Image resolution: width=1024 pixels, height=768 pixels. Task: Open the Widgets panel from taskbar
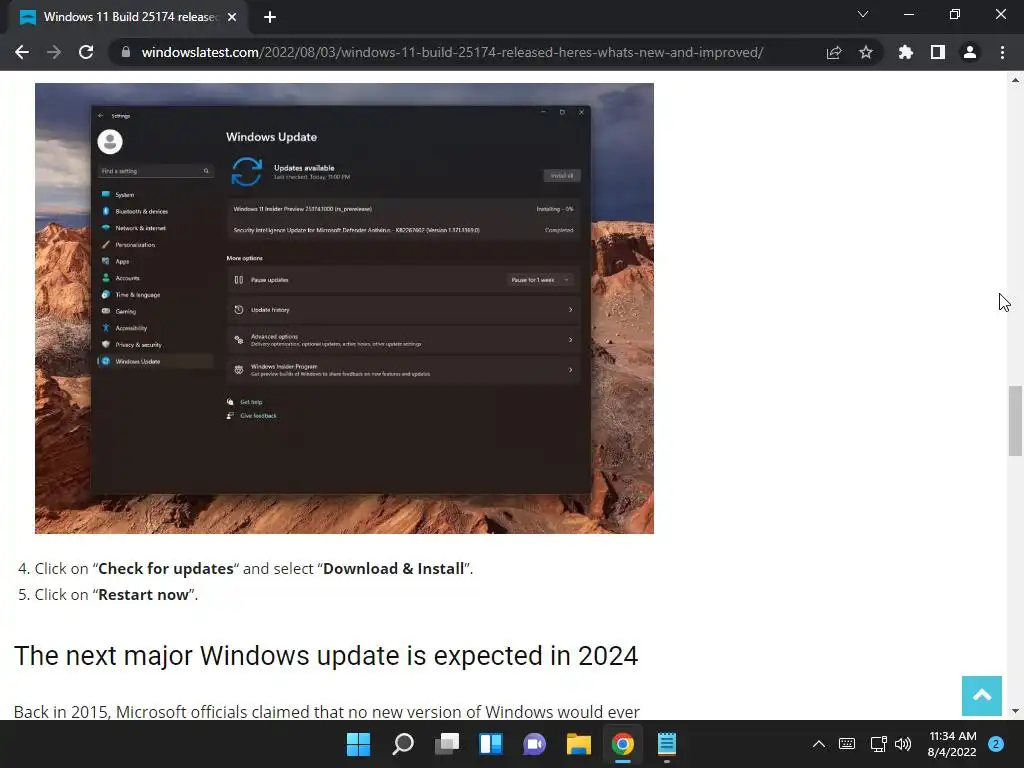click(490, 744)
